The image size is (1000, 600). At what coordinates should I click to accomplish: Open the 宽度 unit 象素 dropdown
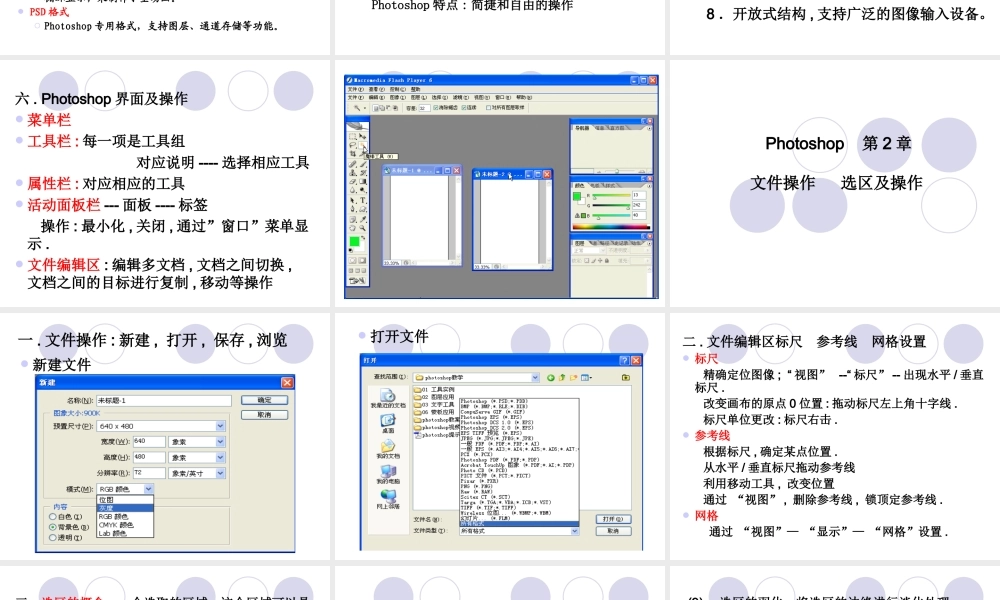[197, 441]
